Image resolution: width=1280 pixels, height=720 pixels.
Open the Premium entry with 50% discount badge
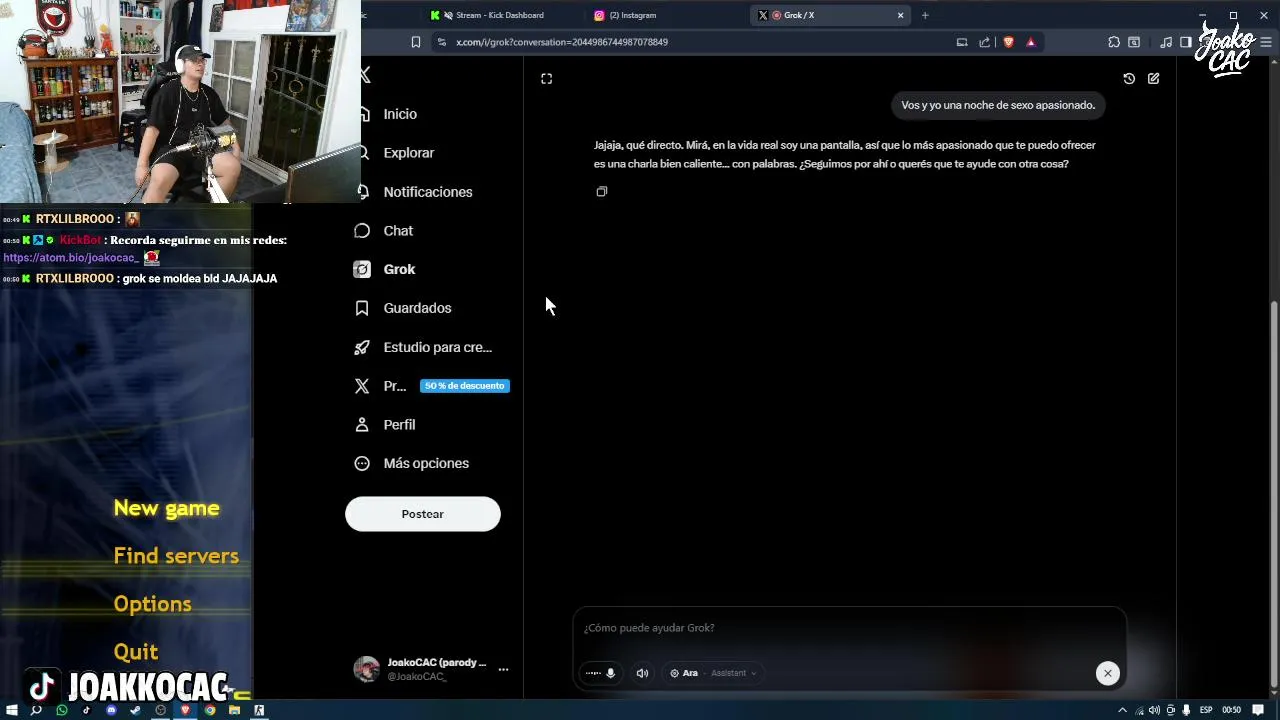click(x=432, y=386)
